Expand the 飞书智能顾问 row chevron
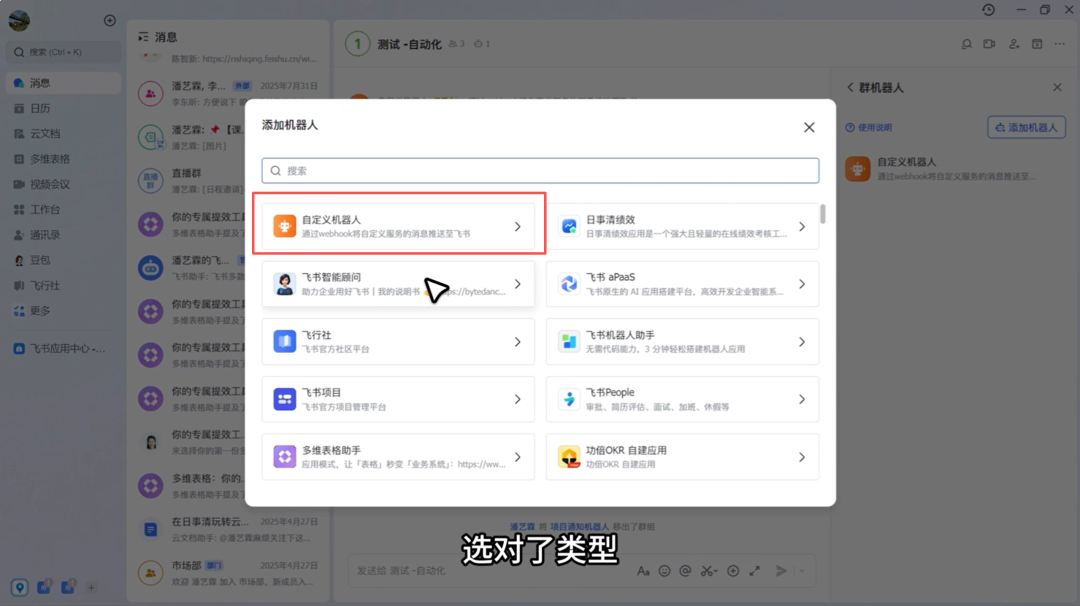Viewport: 1080px width, 606px height. pos(518,284)
